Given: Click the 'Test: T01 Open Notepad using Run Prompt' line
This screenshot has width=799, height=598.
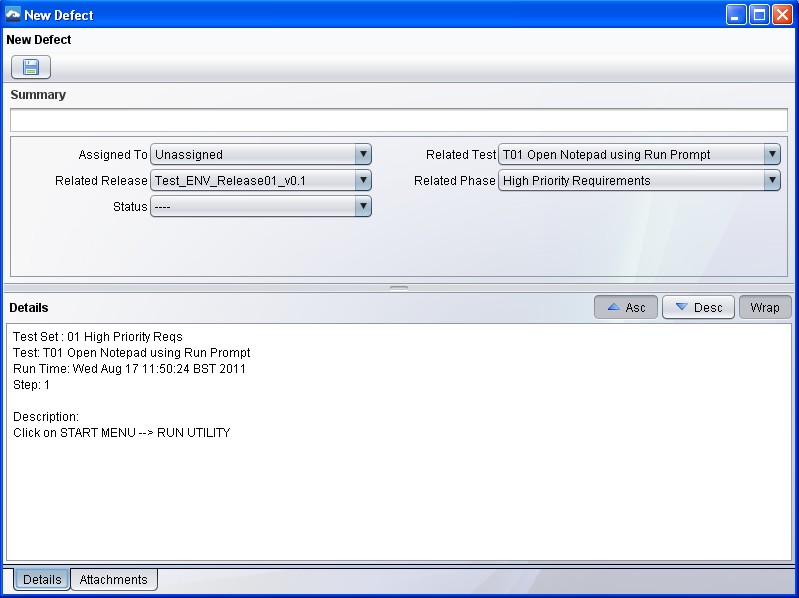Looking at the screenshot, I should click(x=131, y=352).
